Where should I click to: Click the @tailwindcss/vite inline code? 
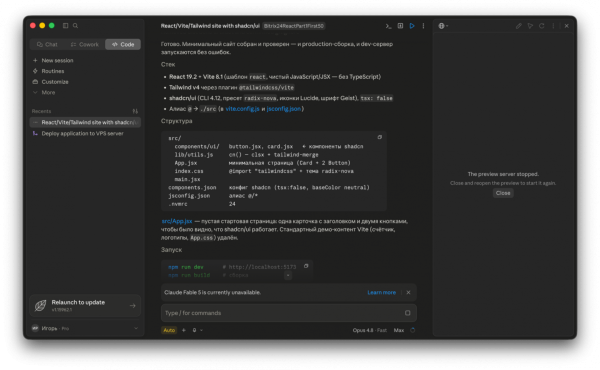click(x=266, y=88)
